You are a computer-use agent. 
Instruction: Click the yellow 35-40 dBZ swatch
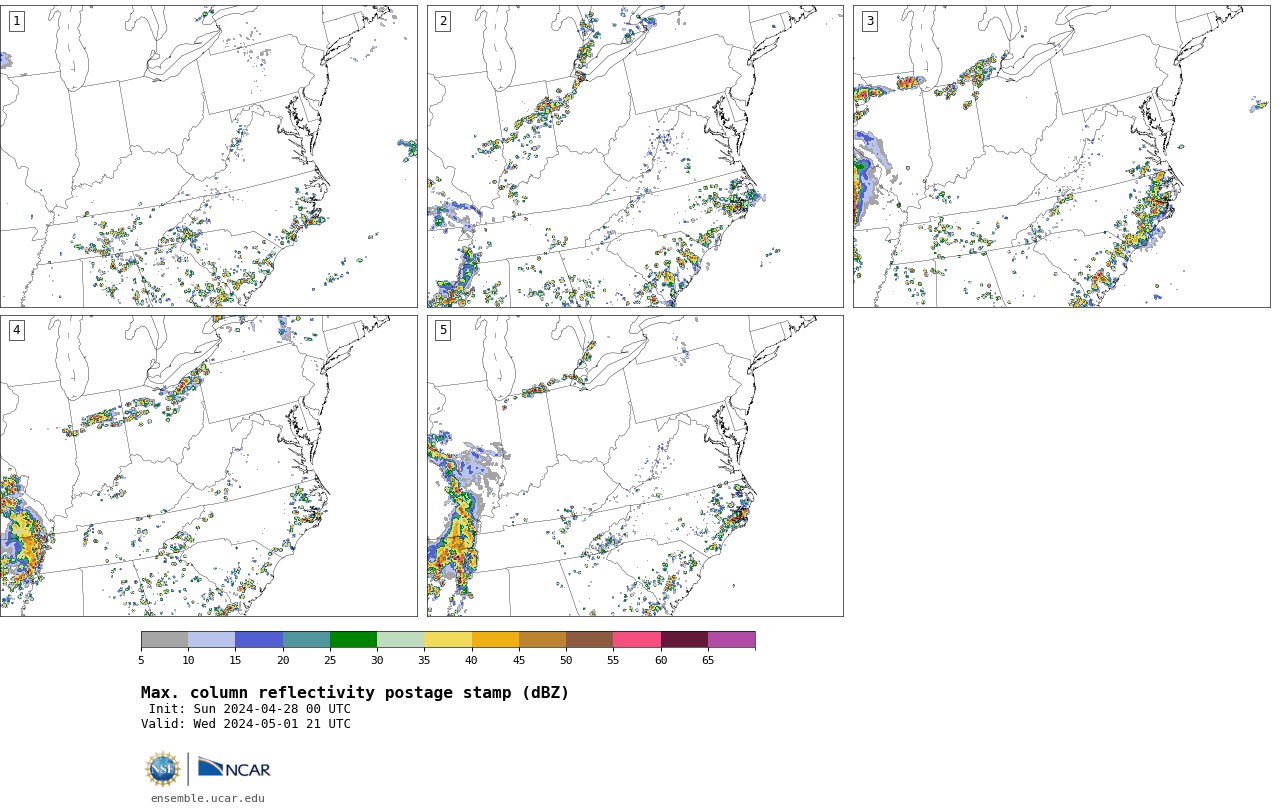[x=448, y=640]
